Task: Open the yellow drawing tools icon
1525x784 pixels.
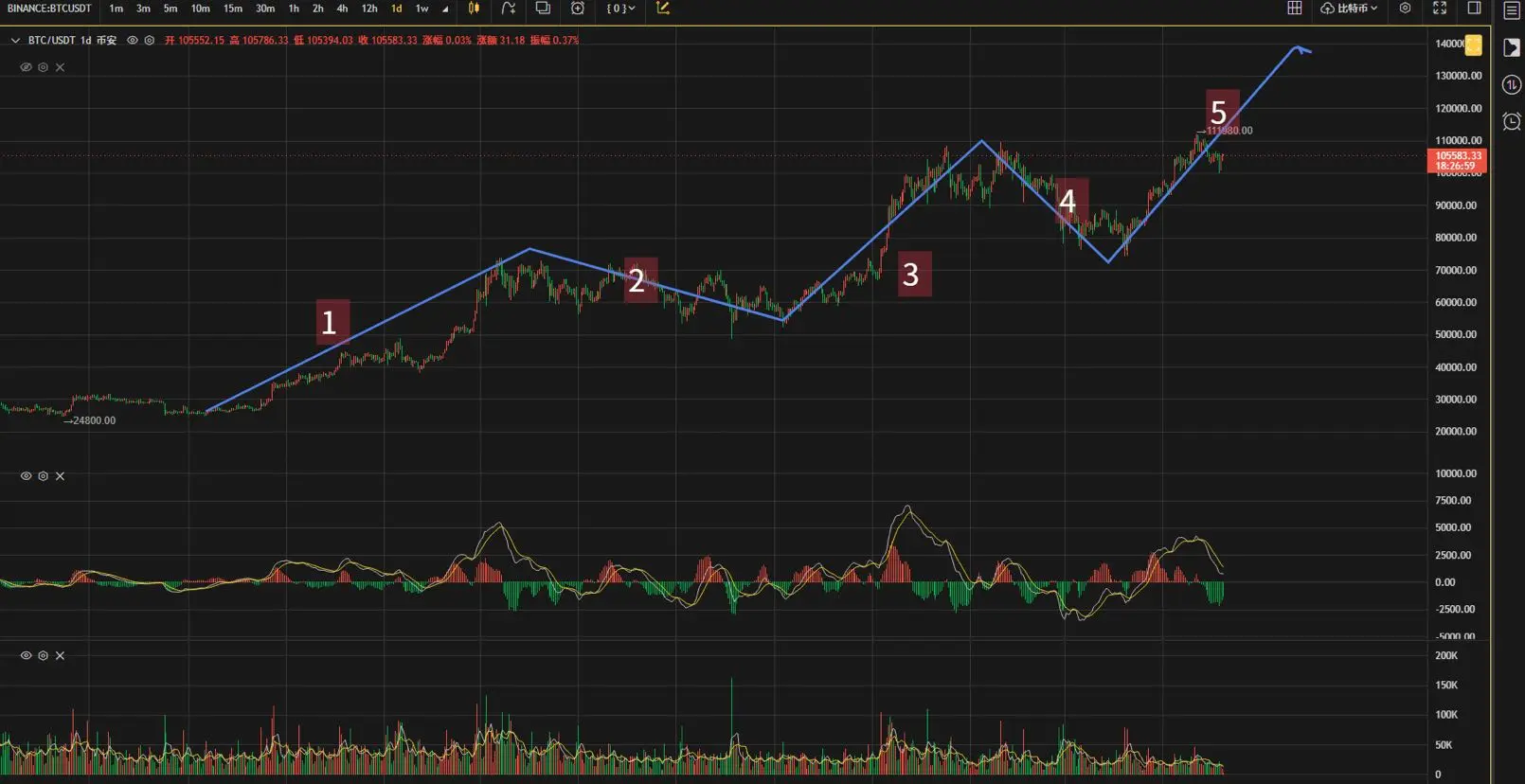Action: pos(663,9)
